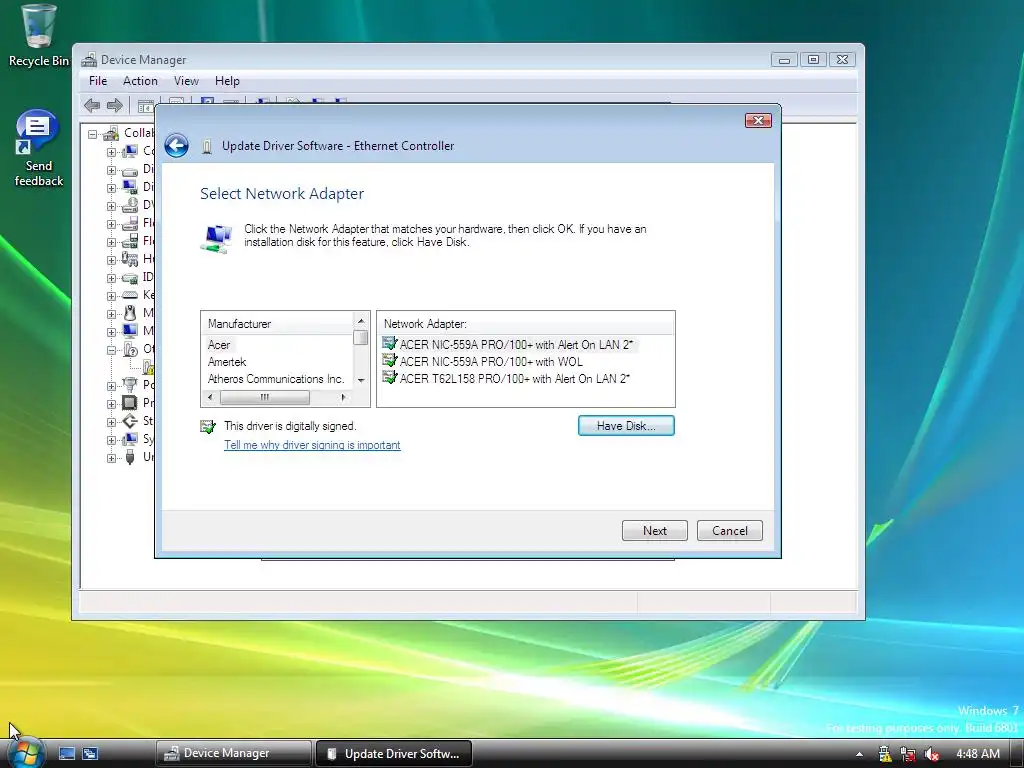The height and width of the screenshot is (768, 1024).
Task: Click the network tray icon with red X
Action: pos(908,754)
